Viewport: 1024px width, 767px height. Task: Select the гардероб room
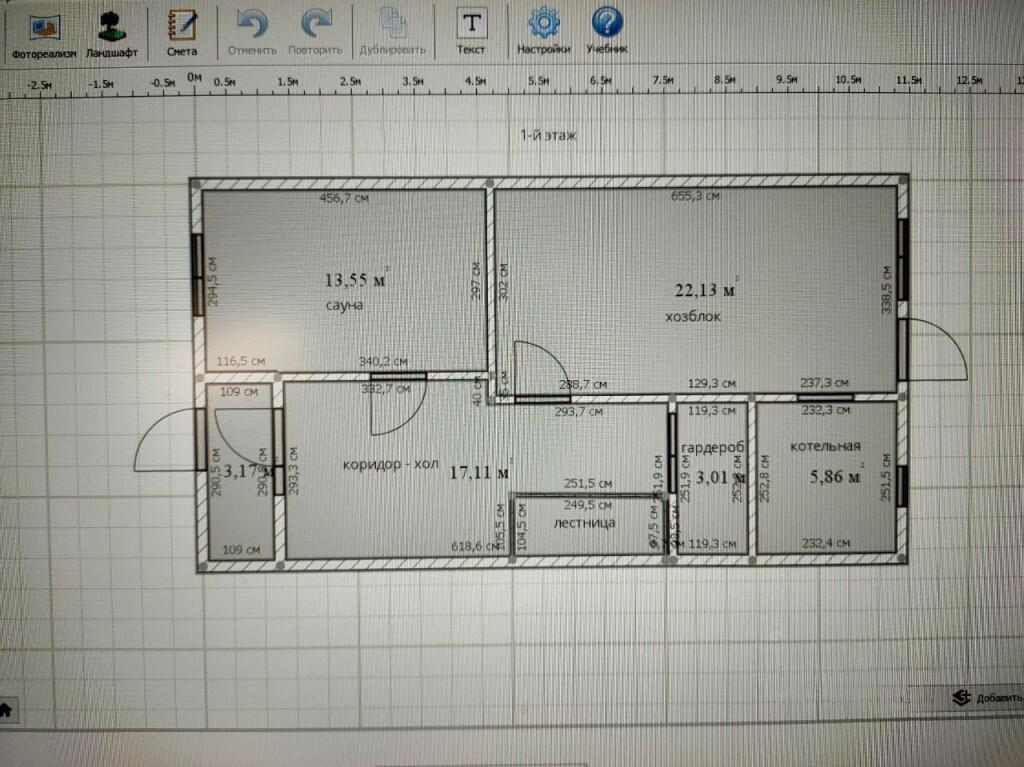click(712, 478)
